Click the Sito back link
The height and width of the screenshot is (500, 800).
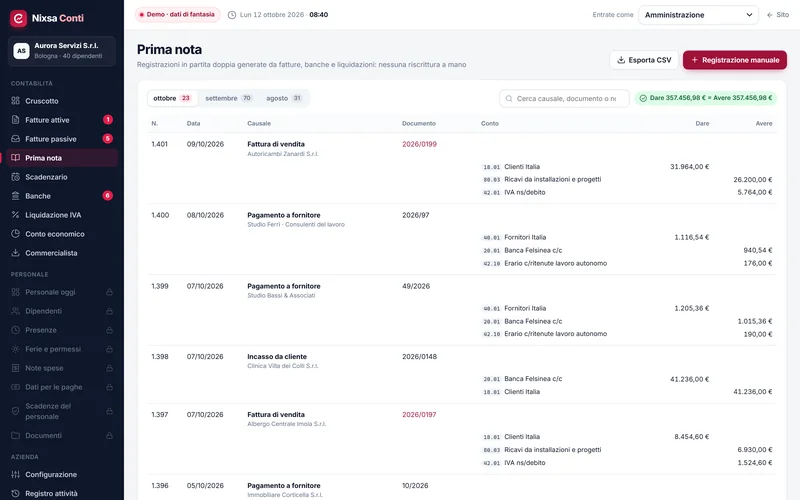point(778,15)
